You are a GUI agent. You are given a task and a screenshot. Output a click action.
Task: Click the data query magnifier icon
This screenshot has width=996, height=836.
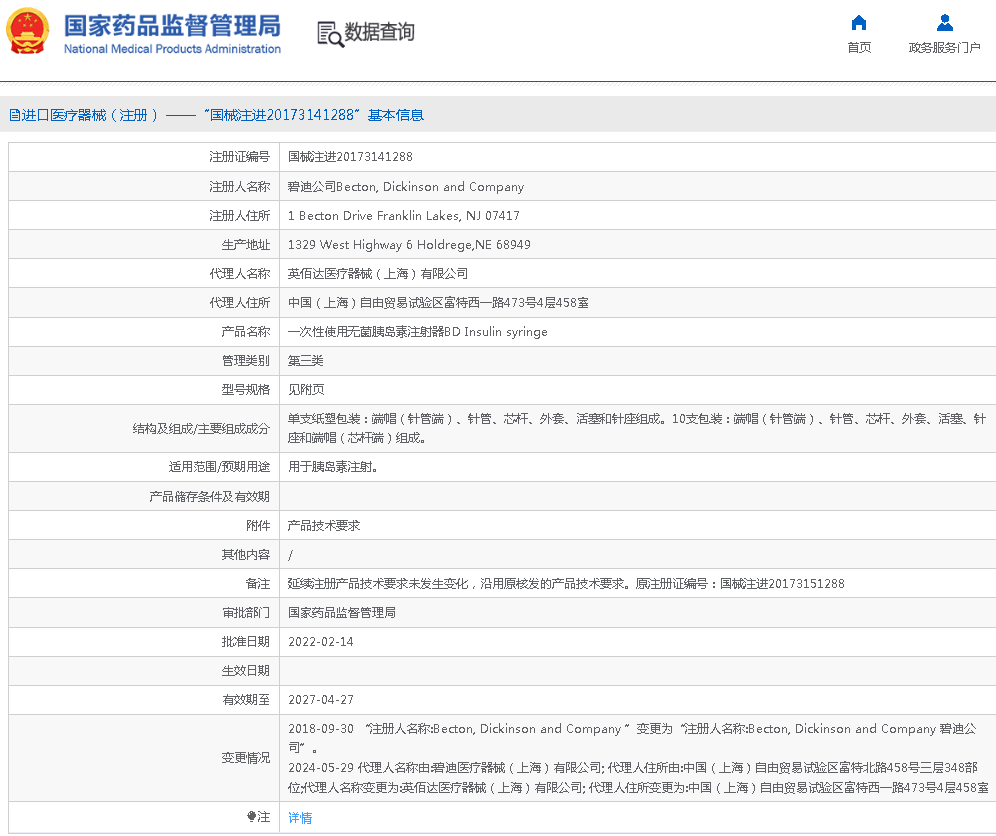click(330, 33)
